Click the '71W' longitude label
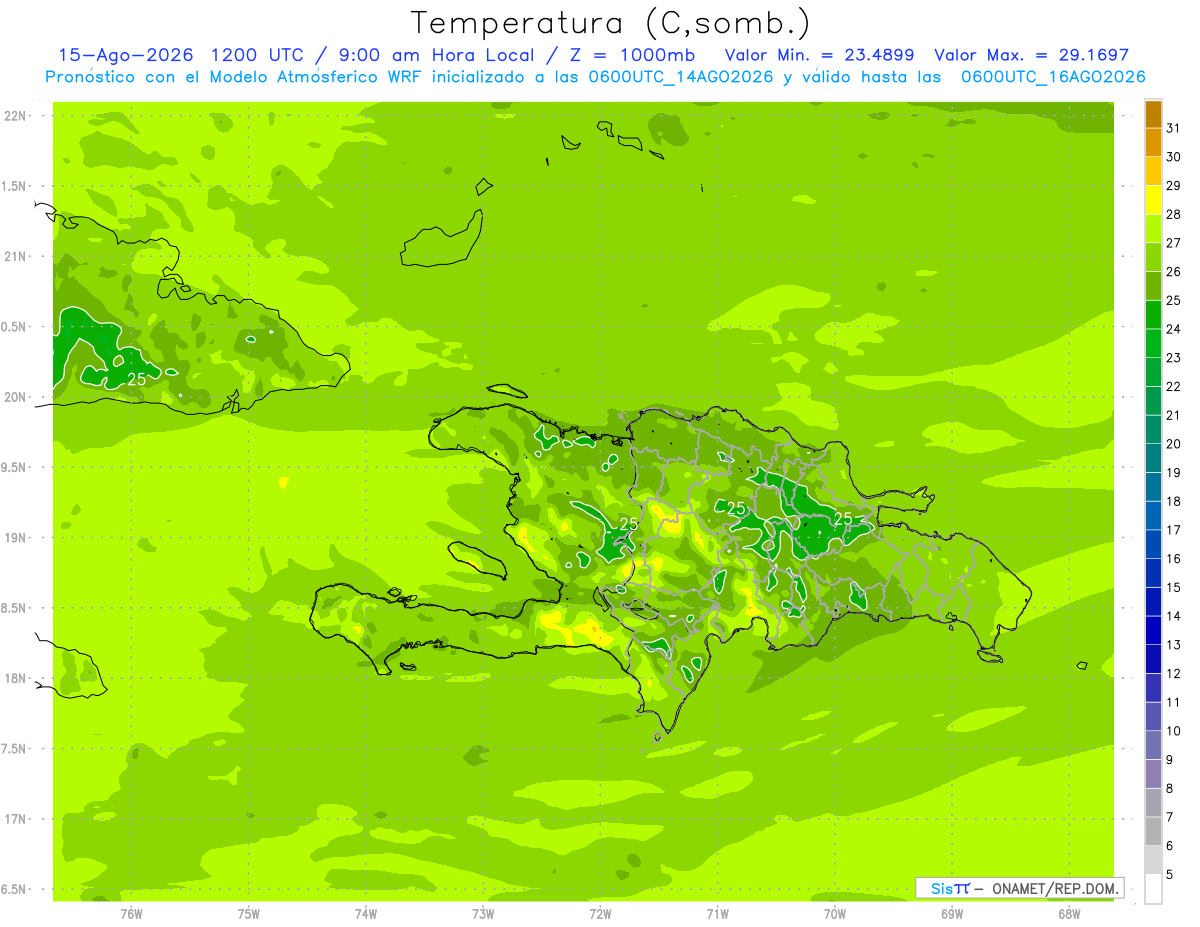 [x=717, y=914]
